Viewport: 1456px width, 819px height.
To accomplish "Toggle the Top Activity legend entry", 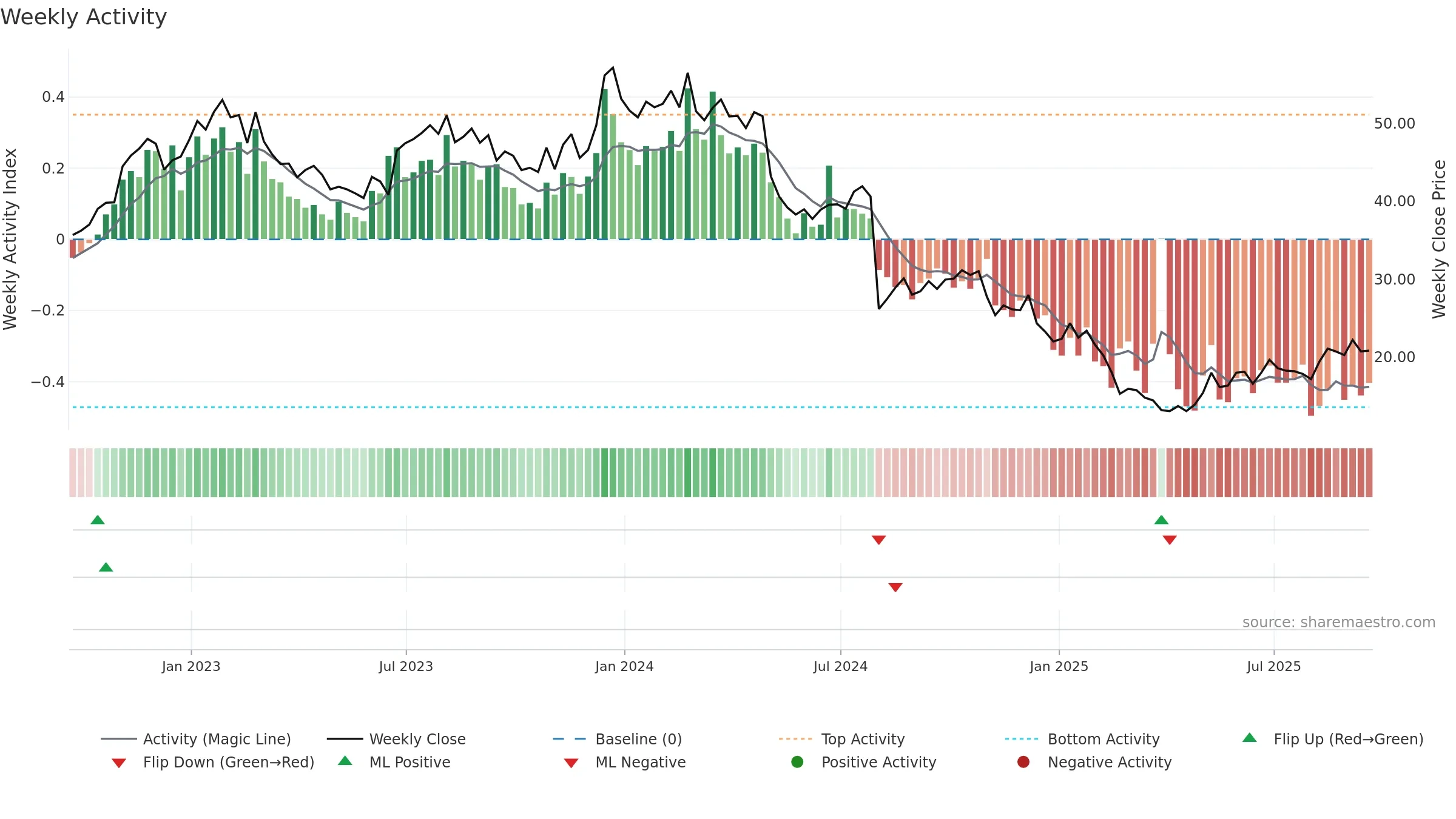I will click(841, 739).
